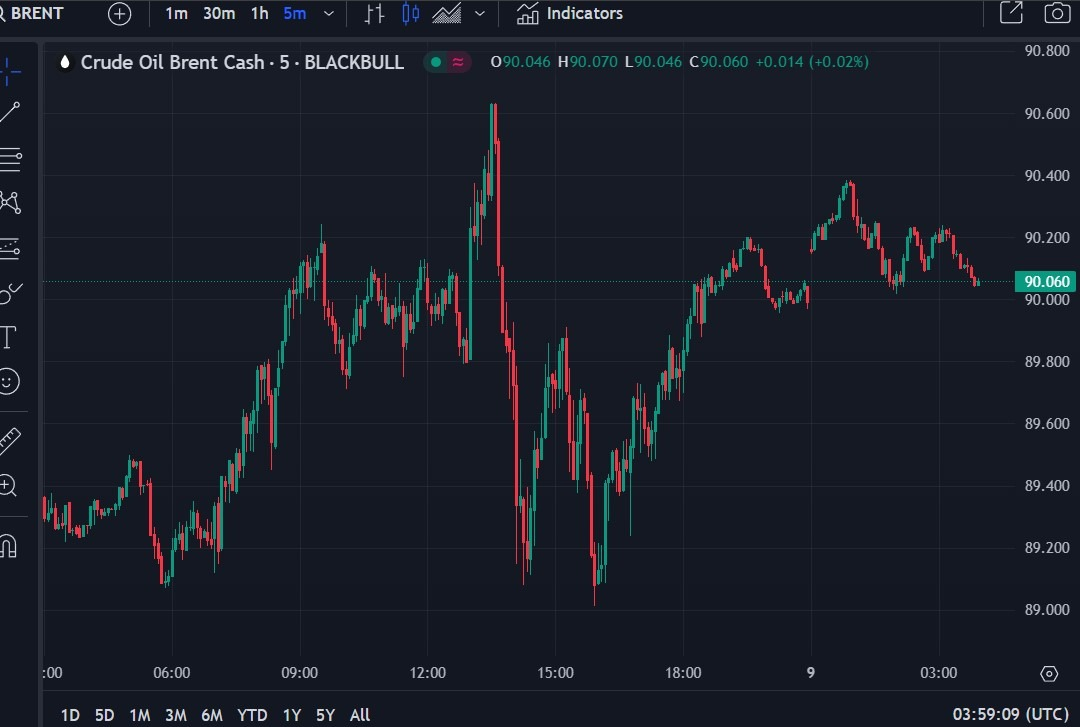Select the brush drawing tool
This screenshot has height=727, width=1080.
(10, 293)
